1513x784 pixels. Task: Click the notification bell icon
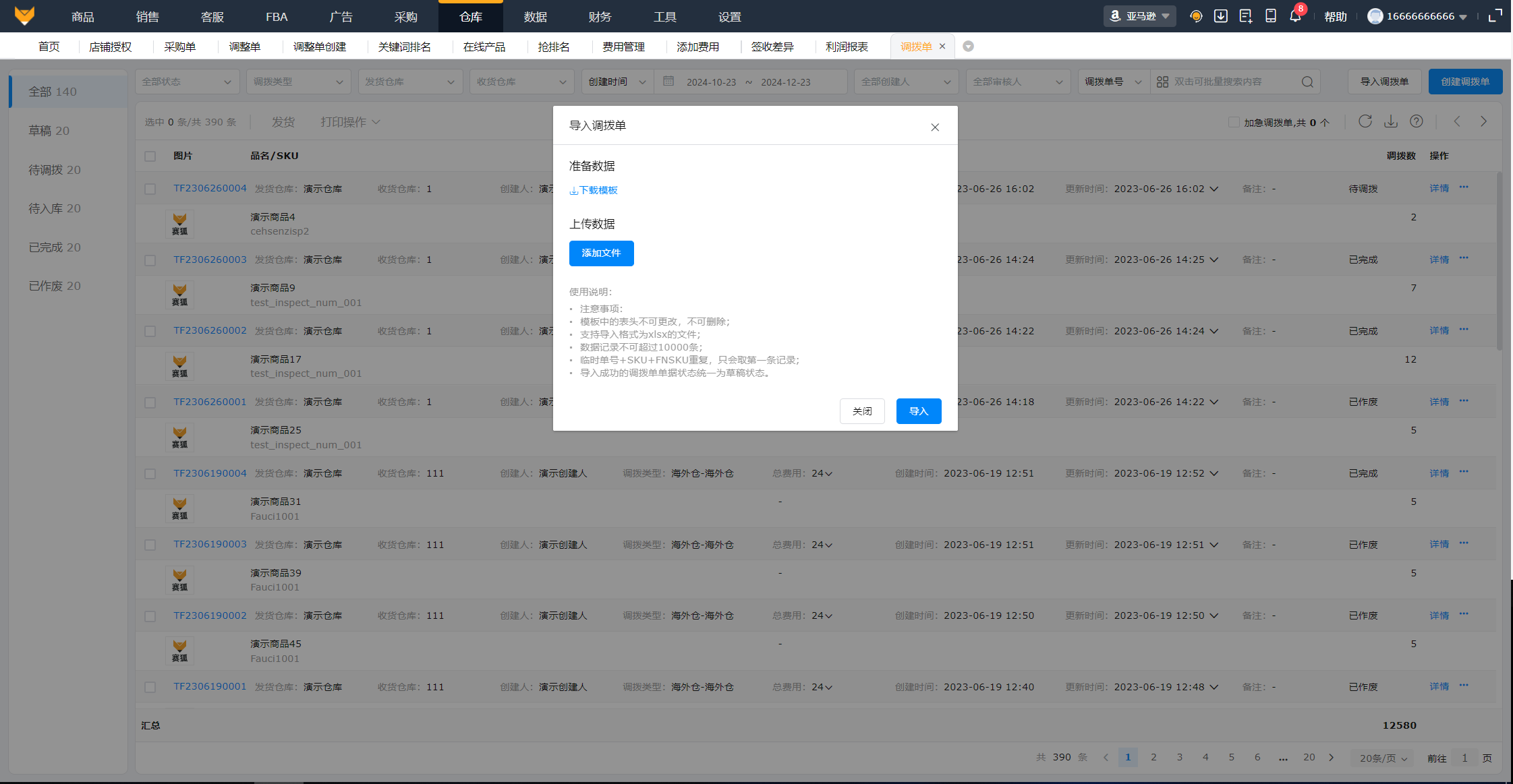point(1294,16)
